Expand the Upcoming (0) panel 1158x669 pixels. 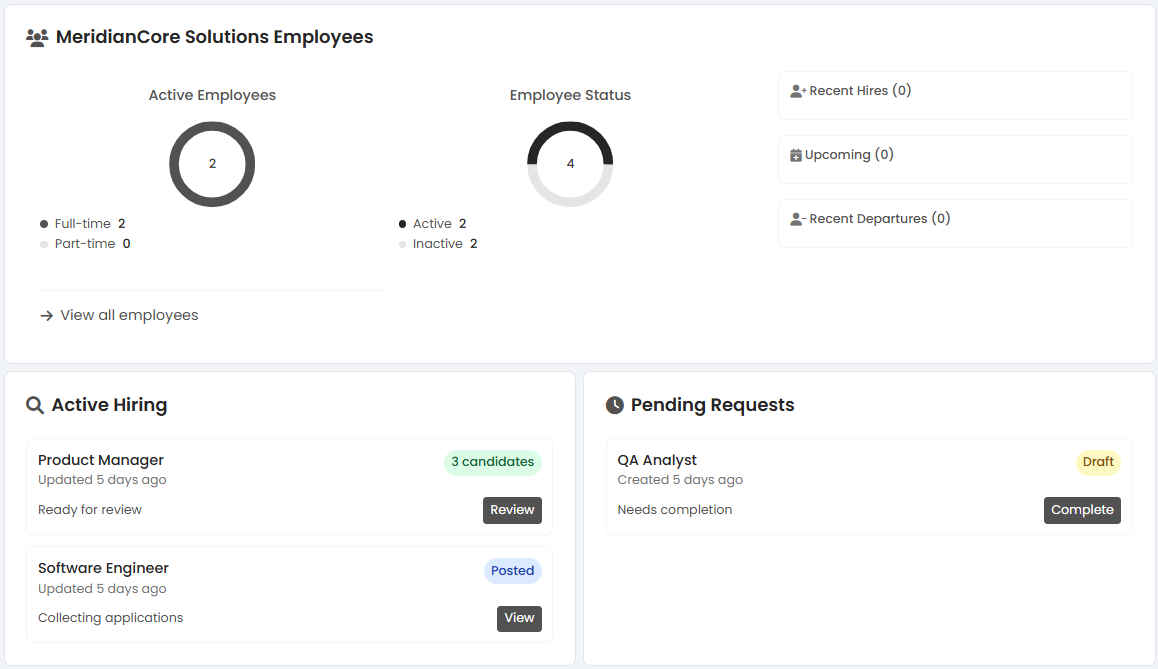tap(954, 159)
